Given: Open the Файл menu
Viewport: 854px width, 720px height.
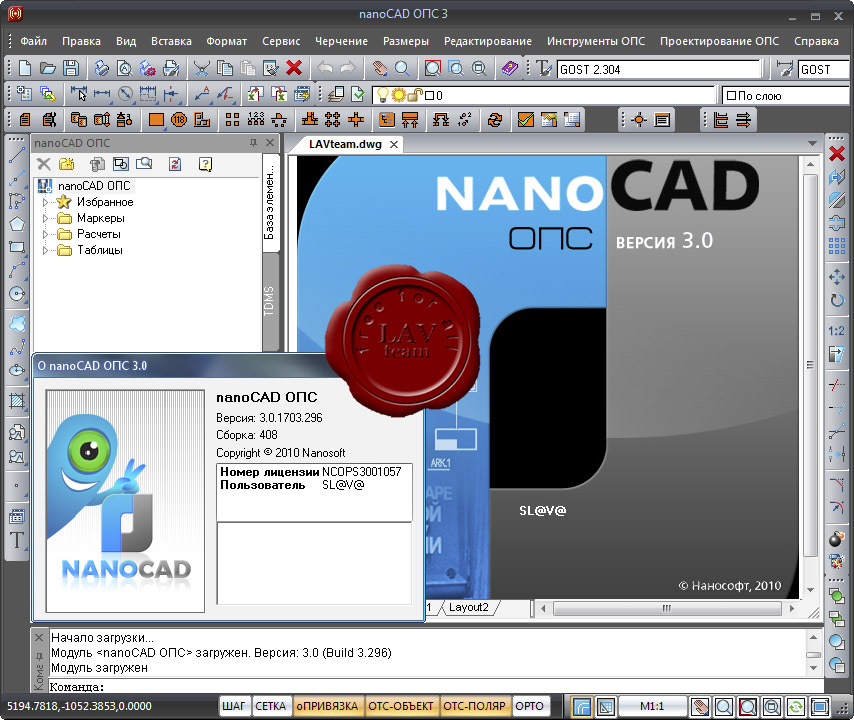Looking at the screenshot, I should pos(34,41).
